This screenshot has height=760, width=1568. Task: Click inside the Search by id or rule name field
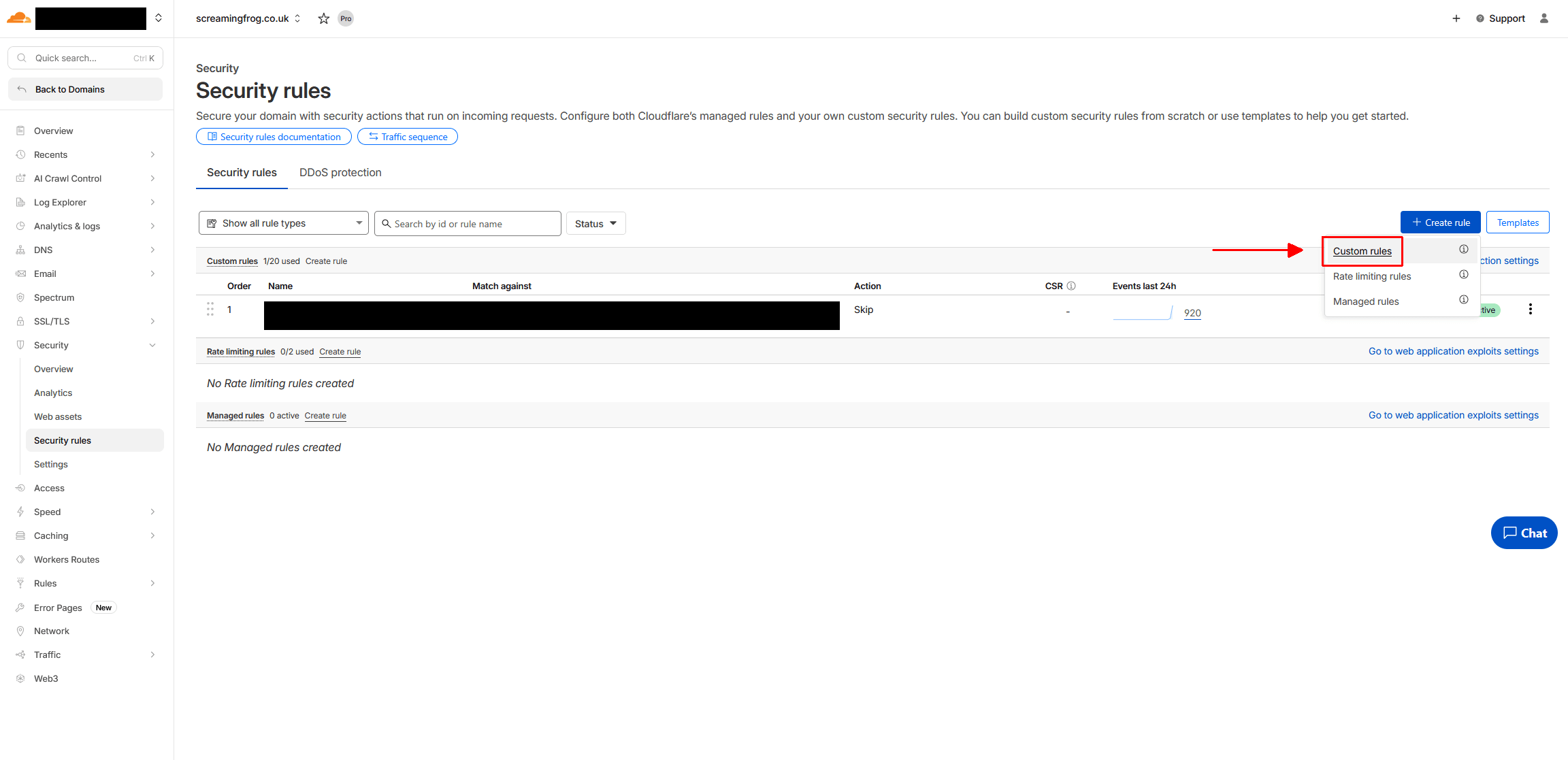point(468,223)
